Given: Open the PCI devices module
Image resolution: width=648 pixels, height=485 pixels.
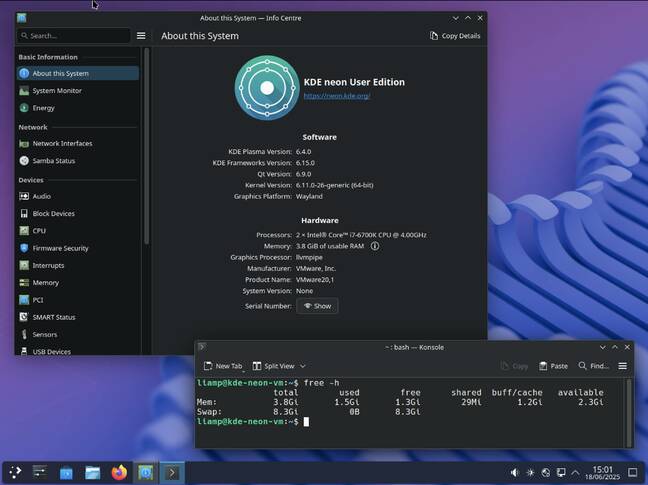Looking at the screenshot, I should coord(78,300).
